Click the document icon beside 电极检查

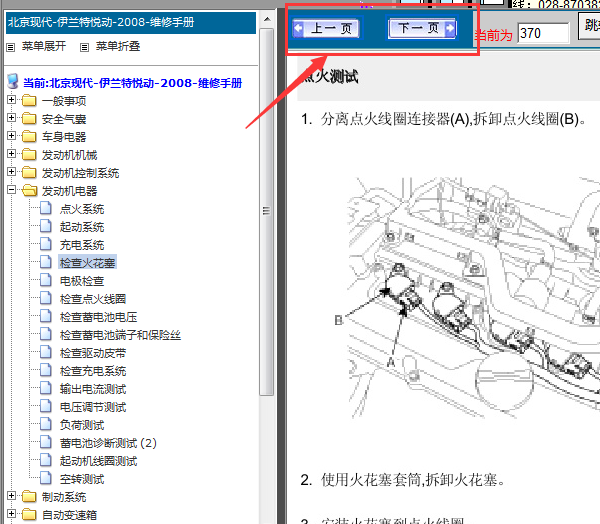(x=46, y=280)
